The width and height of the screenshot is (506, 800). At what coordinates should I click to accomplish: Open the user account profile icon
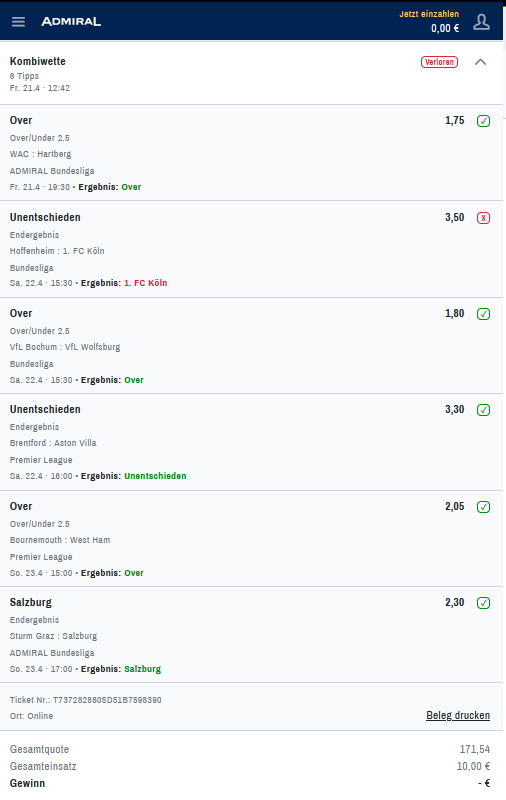[x=482, y=21]
